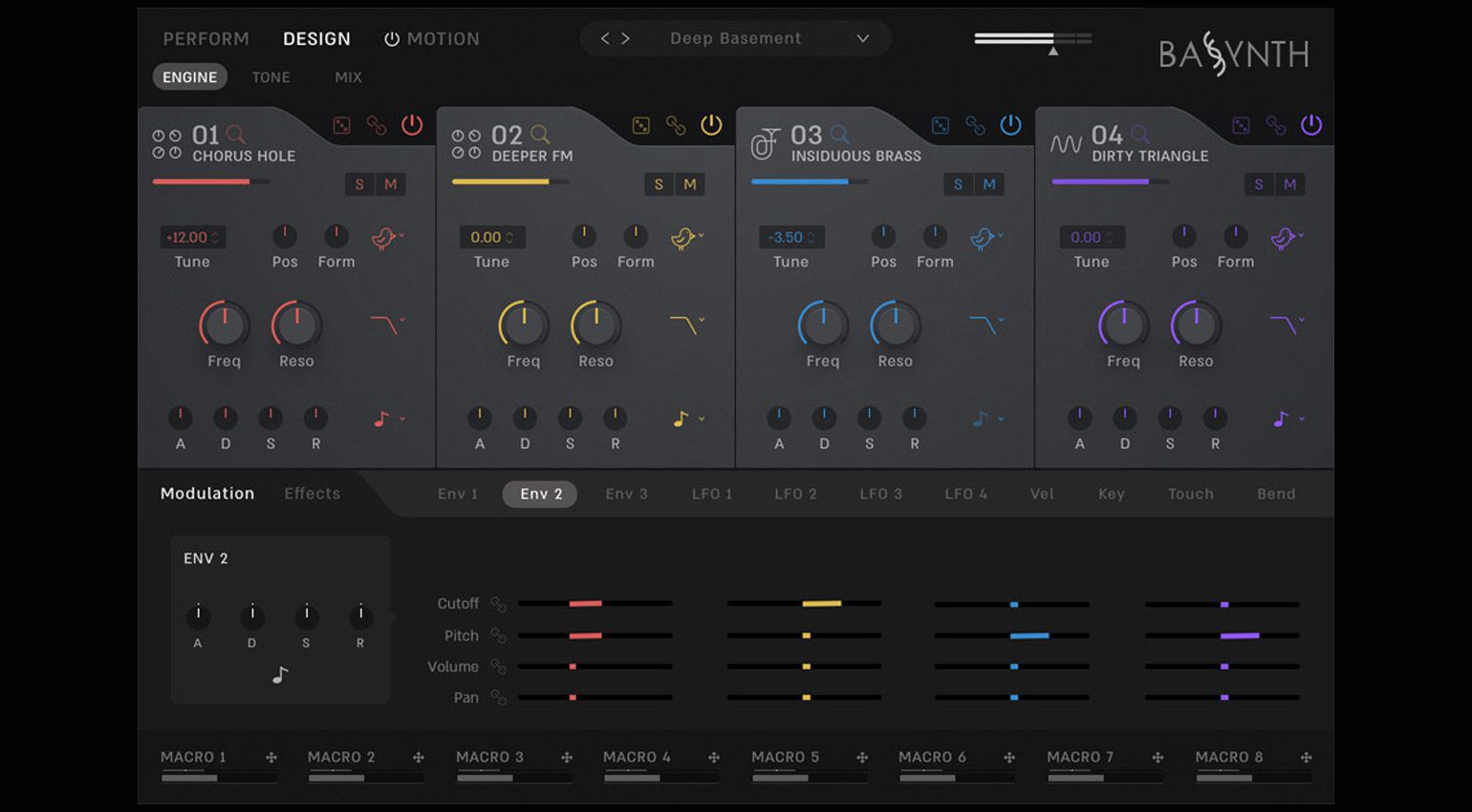Switch to the PERFORM tab
1472x812 pixels.
pos(206,39)
